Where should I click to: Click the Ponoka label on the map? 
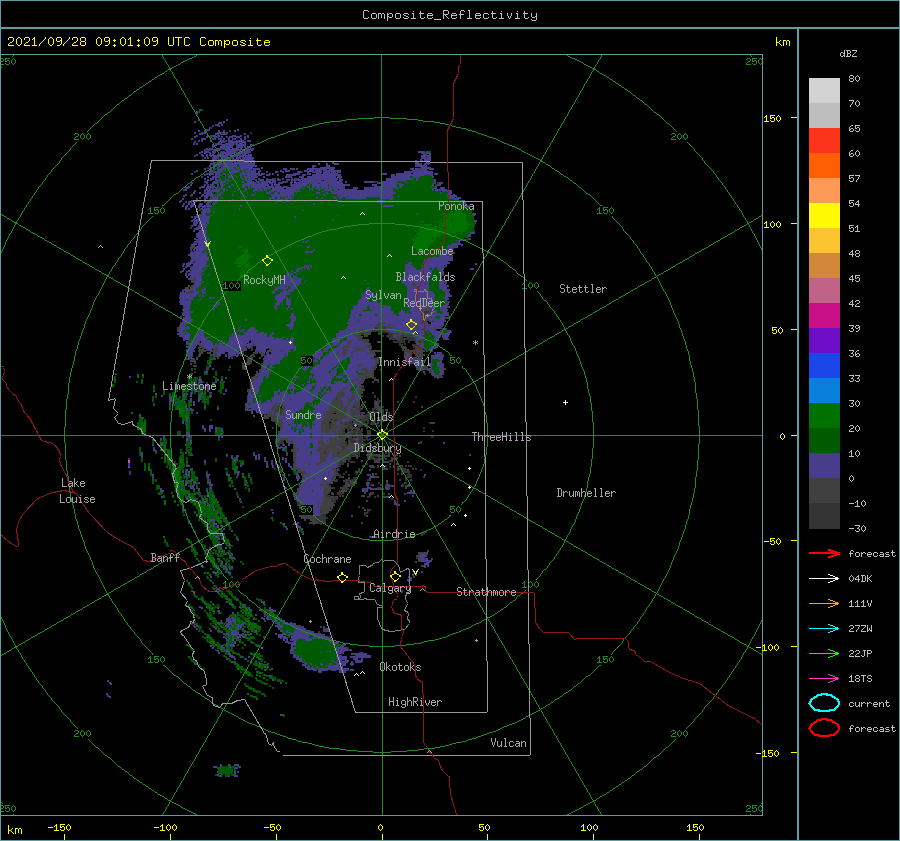point(456,206)
